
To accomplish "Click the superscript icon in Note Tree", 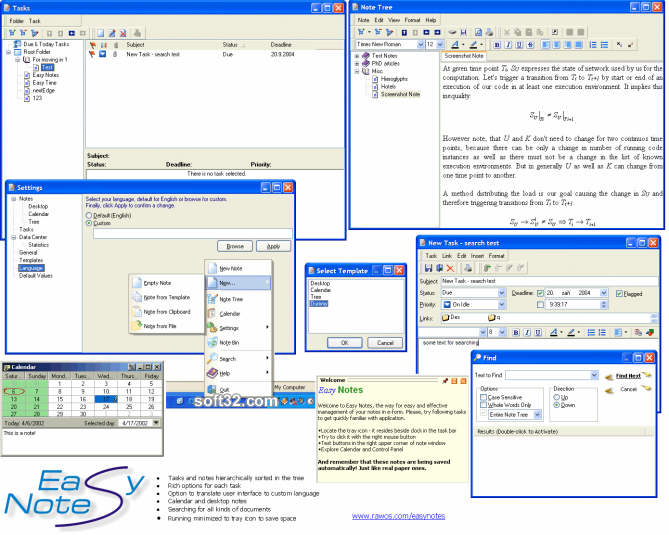I will (x=630, y=45).
